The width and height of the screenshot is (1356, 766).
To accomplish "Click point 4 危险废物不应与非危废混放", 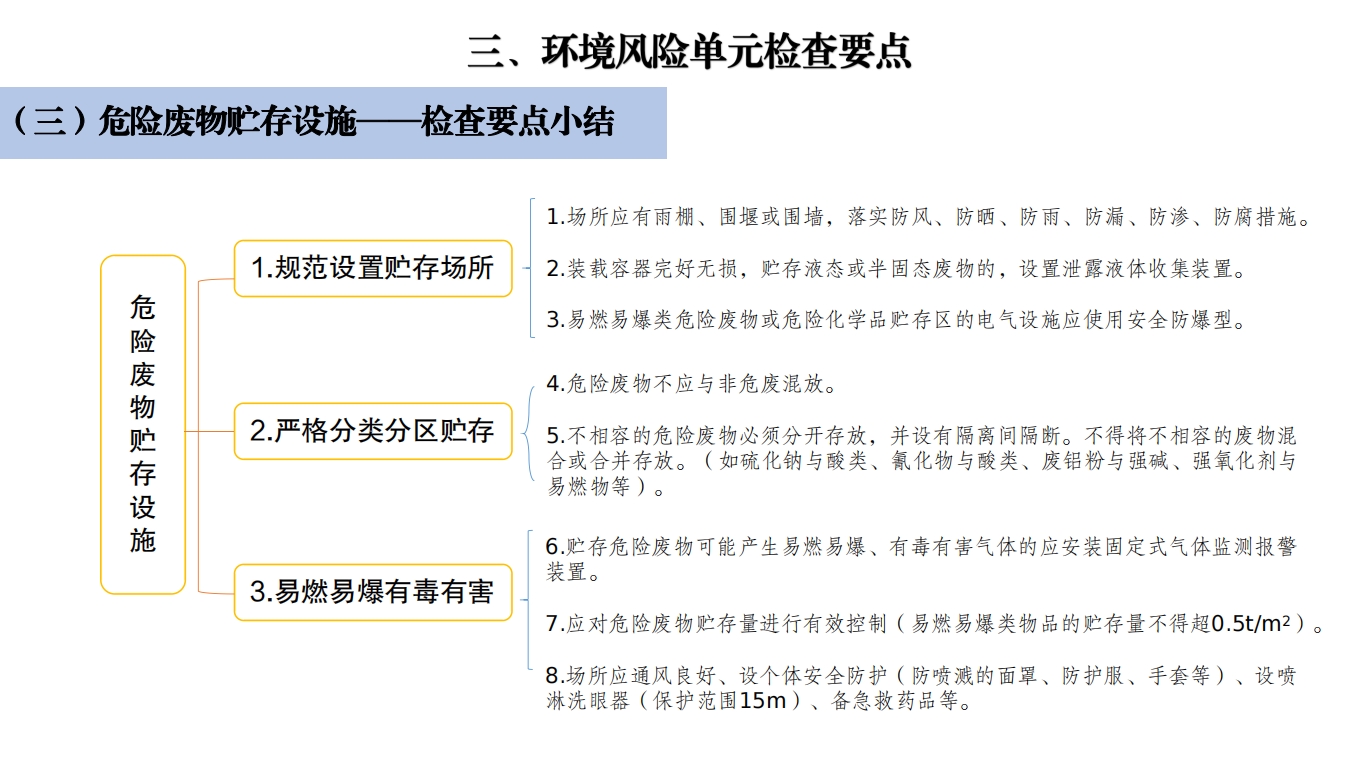I will pos(692,384).
